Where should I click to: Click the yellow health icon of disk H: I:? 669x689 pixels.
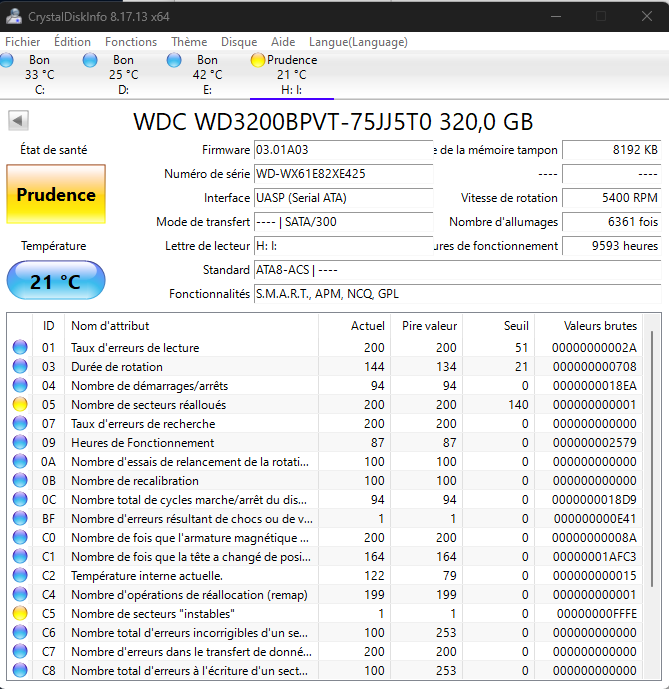pos(258,60)
